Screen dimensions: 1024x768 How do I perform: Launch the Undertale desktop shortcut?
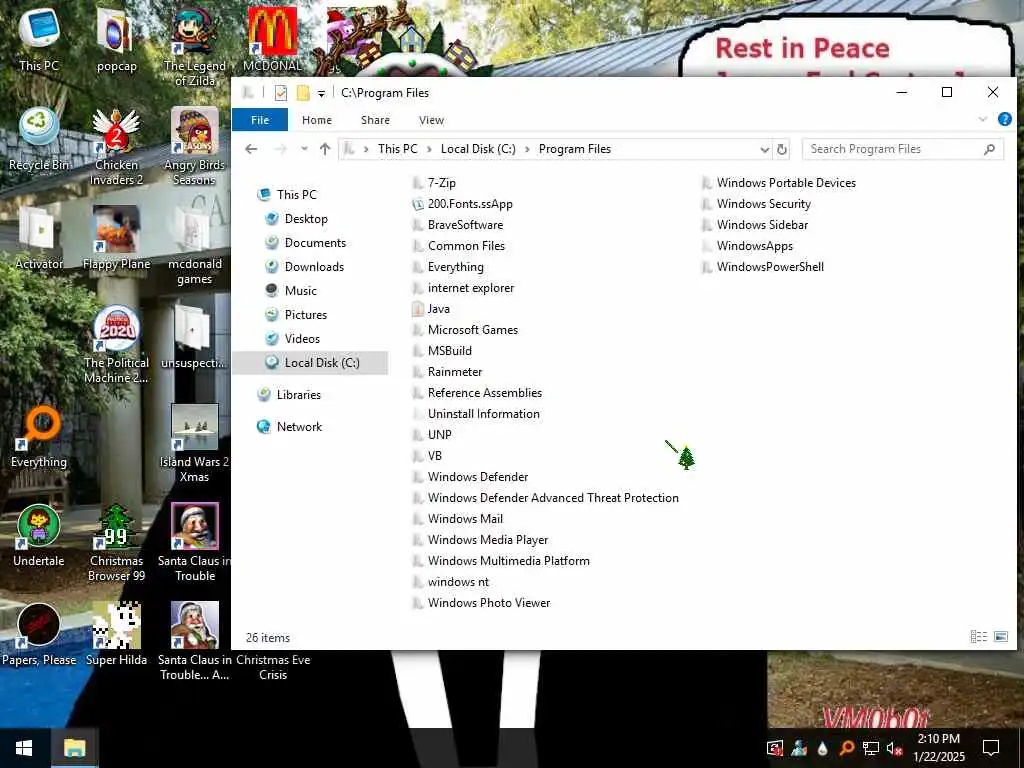pyautogui.click(x=39, y=536)
